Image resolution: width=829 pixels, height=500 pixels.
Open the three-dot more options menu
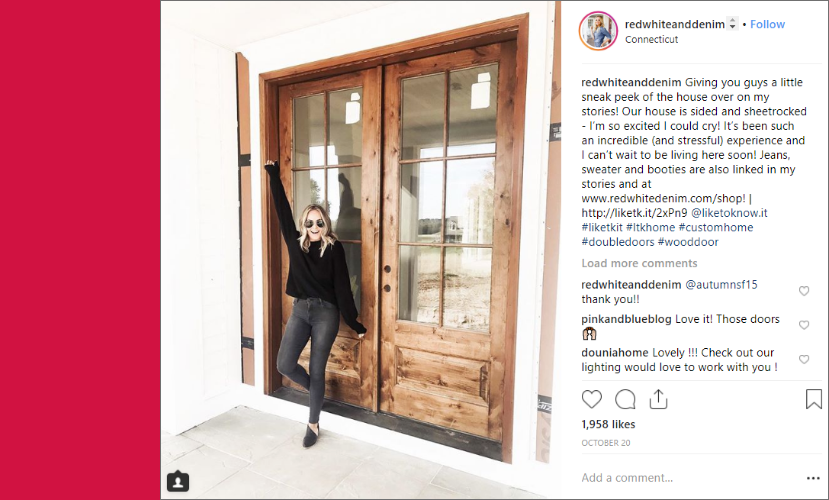point(813,478)
